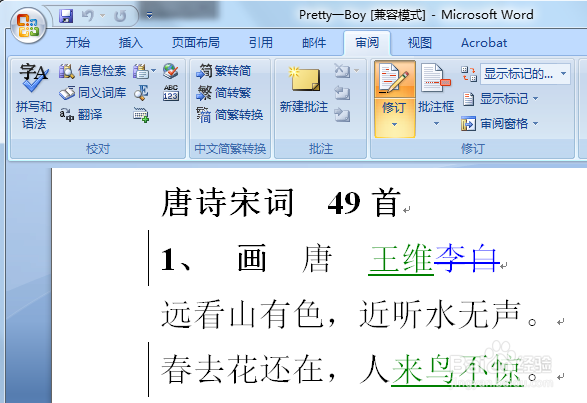The width and height of the screenshot is (587, 403).
Task: Open 简繁转换 dialog
Action: (229, 114)
